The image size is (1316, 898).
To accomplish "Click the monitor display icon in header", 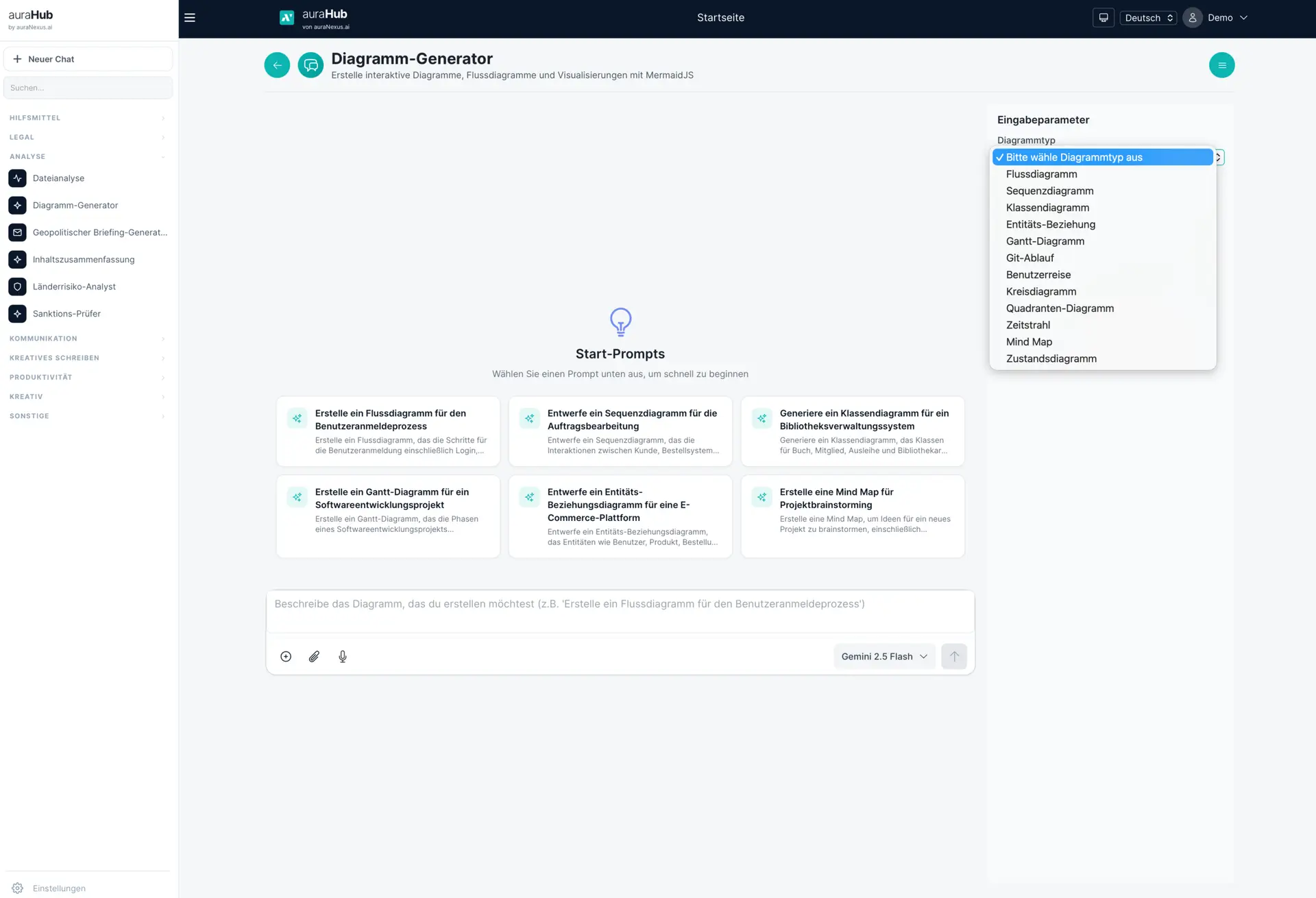I will [x=1104, y=18].
